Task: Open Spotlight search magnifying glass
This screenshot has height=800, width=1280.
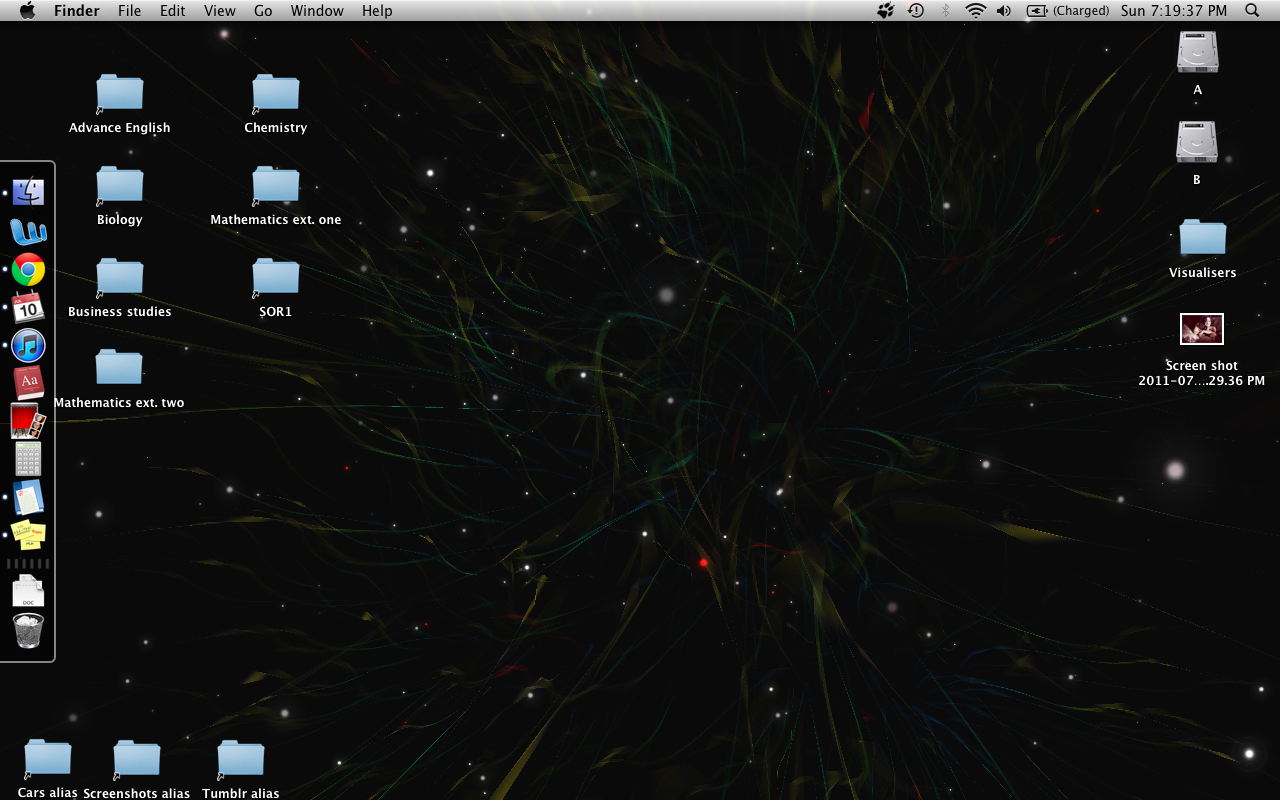Action: tap(1252, 11)
